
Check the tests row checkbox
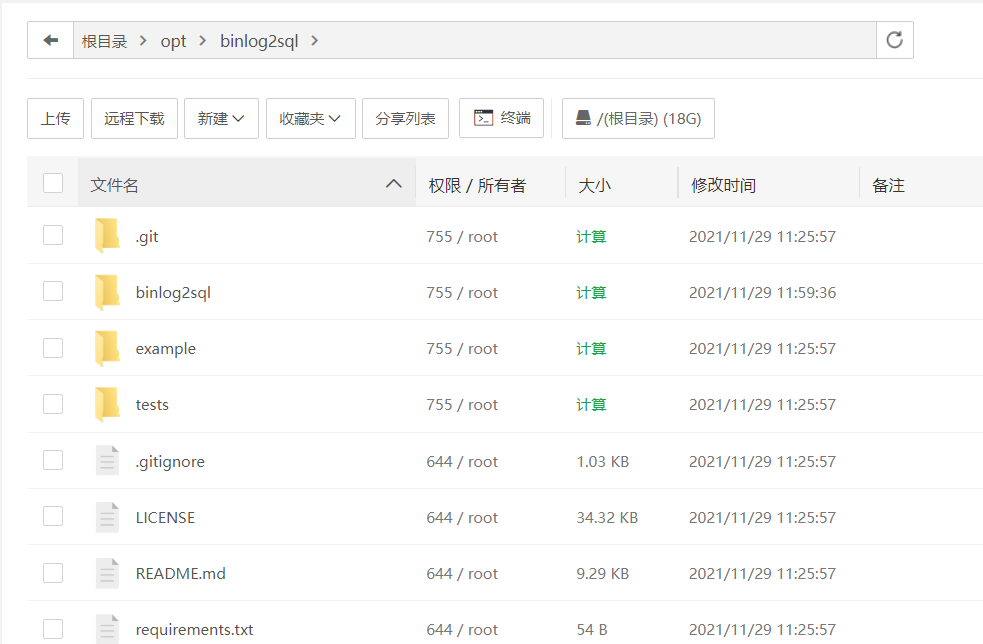53,404
